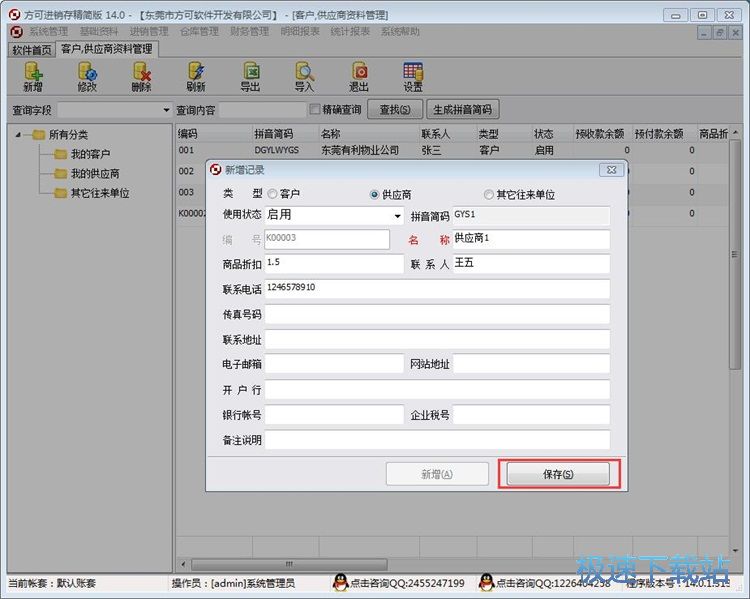Click the 银行帐号 field
The image size is (750, 599).
[334, 415]
